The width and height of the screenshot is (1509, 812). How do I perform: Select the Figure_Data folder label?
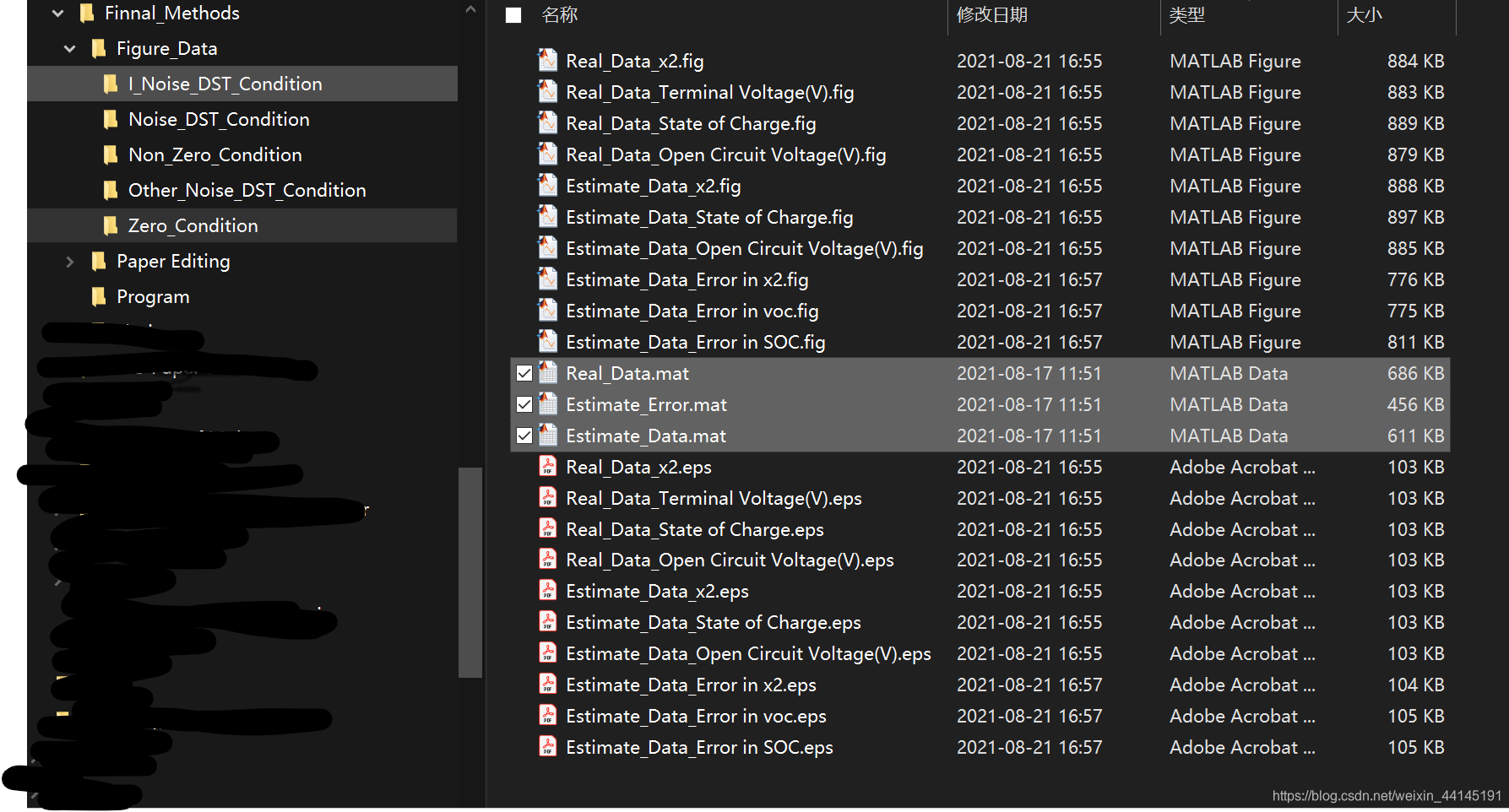167,48
